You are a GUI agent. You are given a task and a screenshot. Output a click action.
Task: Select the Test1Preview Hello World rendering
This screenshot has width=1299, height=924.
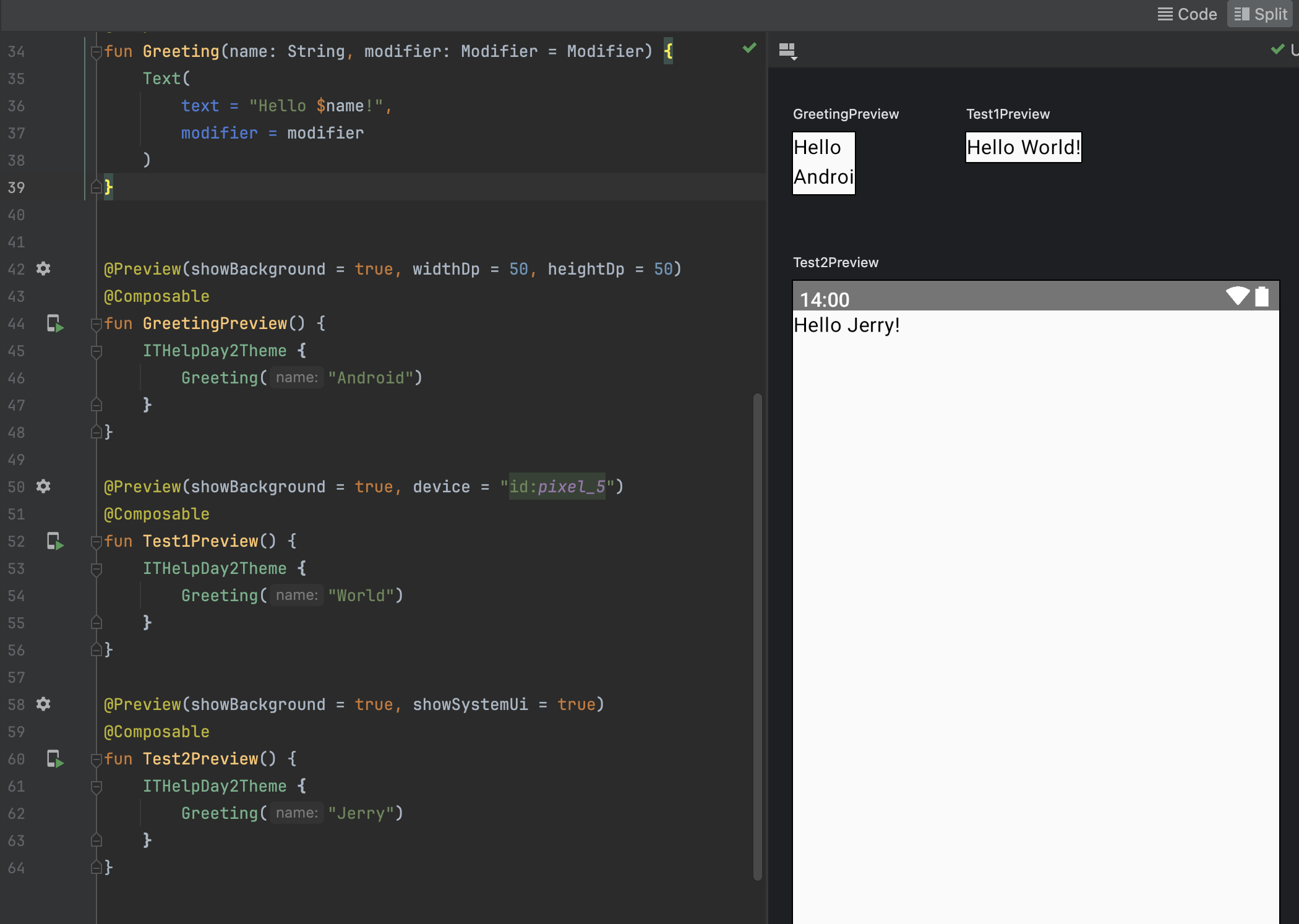point(1023,147)
